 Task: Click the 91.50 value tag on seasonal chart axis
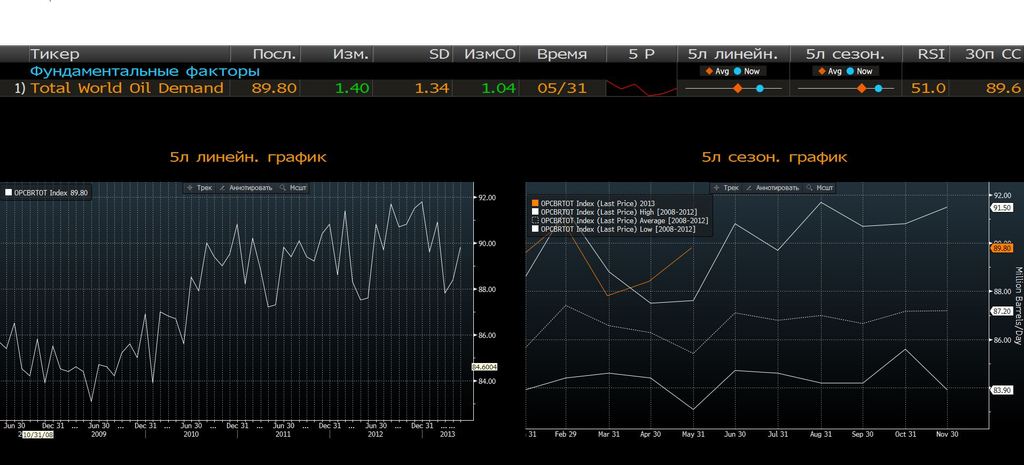1002,208
